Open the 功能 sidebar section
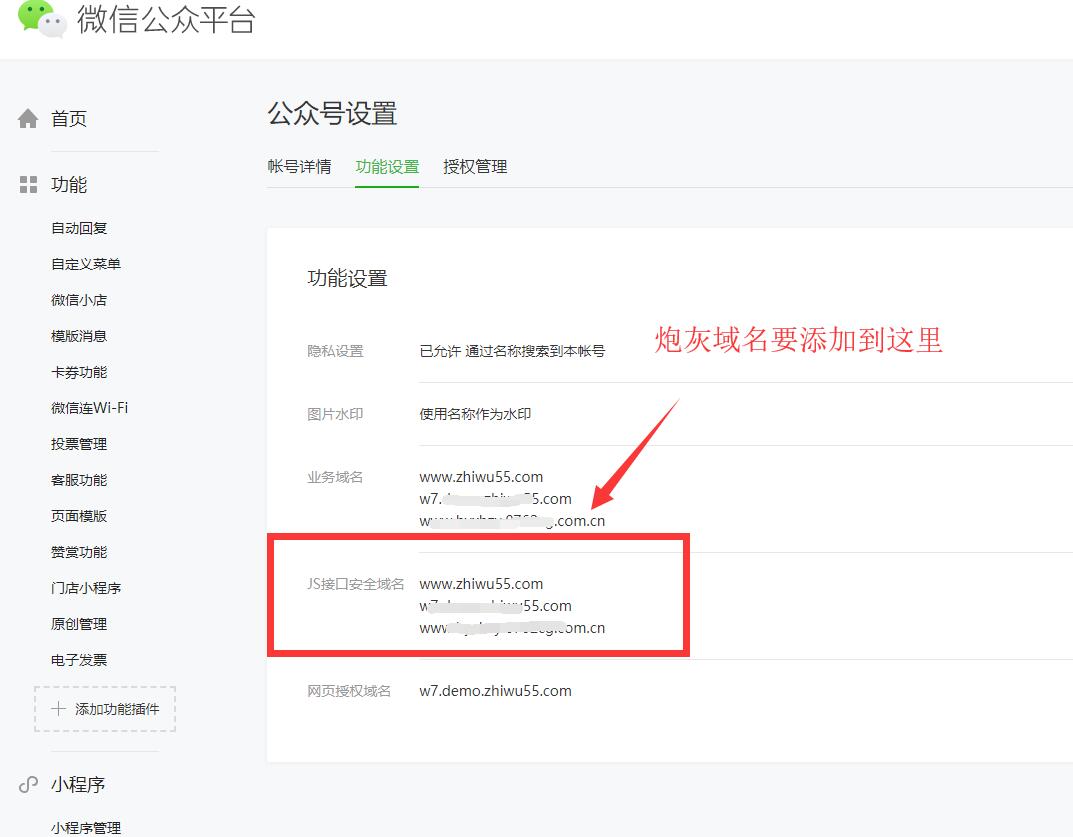The width and height of the screenshot is (1073, 837). pyautogui.click(x=69, y=184)
